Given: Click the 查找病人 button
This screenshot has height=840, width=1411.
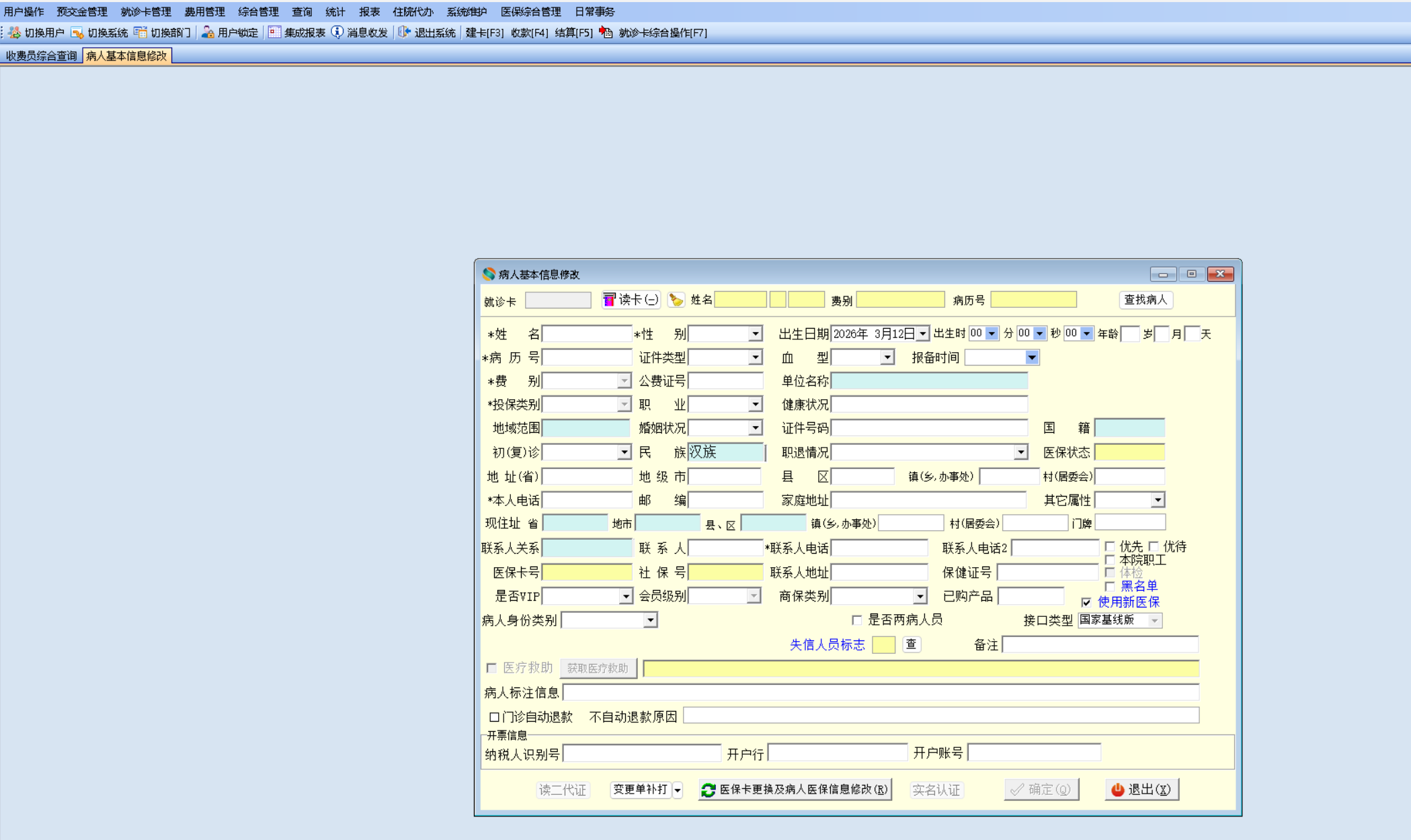Looking at the screenshot, I should pyautogui.click(x=1145, y=300).
